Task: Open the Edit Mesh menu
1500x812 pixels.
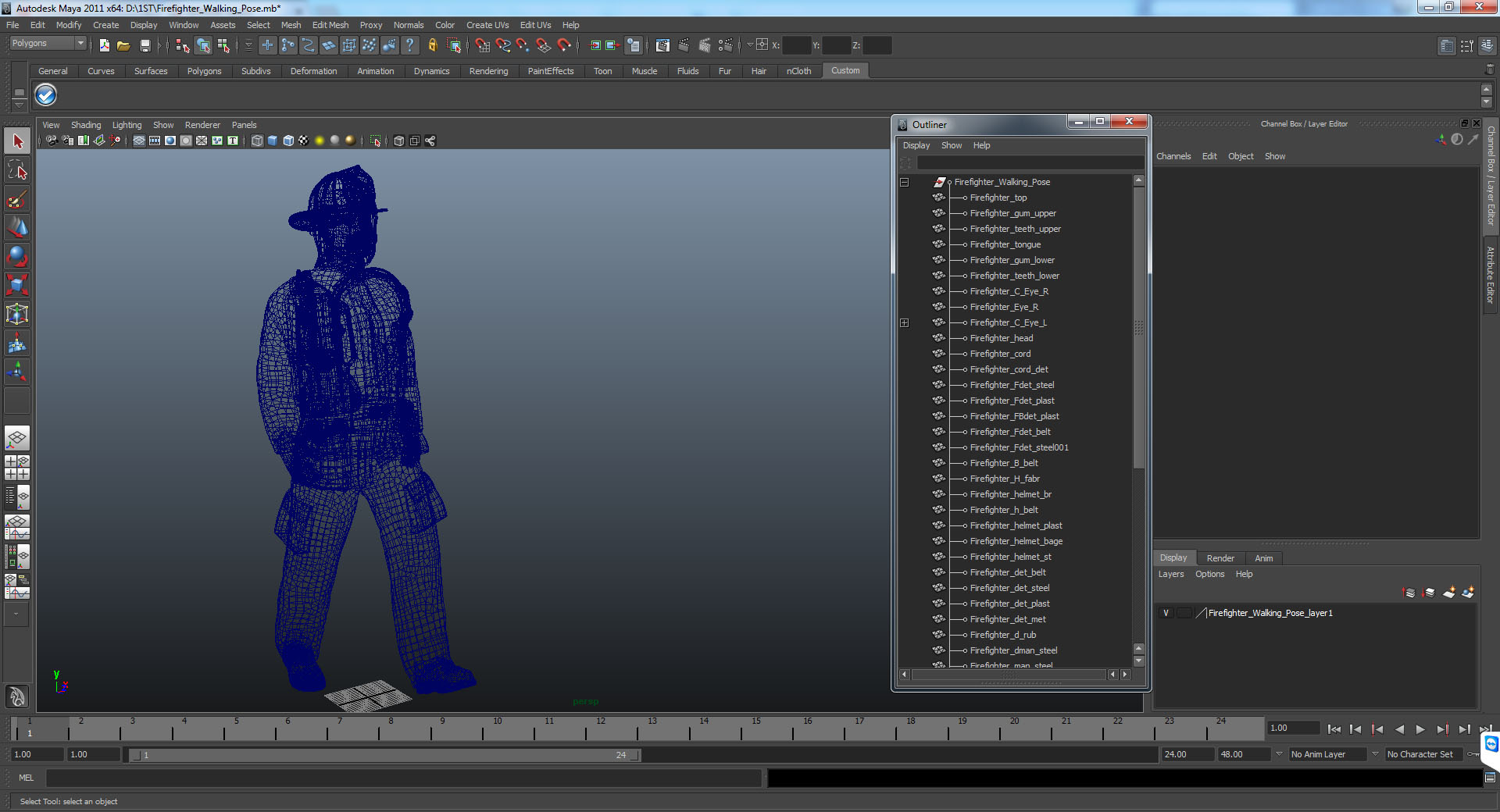Action: point(330,25)
